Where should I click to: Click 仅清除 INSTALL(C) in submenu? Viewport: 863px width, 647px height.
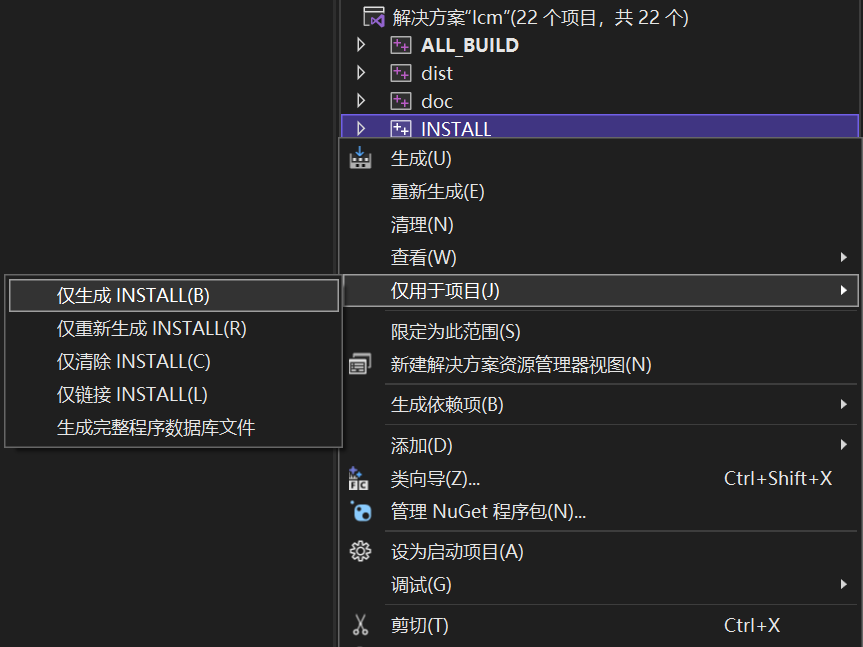coord(174,361)
